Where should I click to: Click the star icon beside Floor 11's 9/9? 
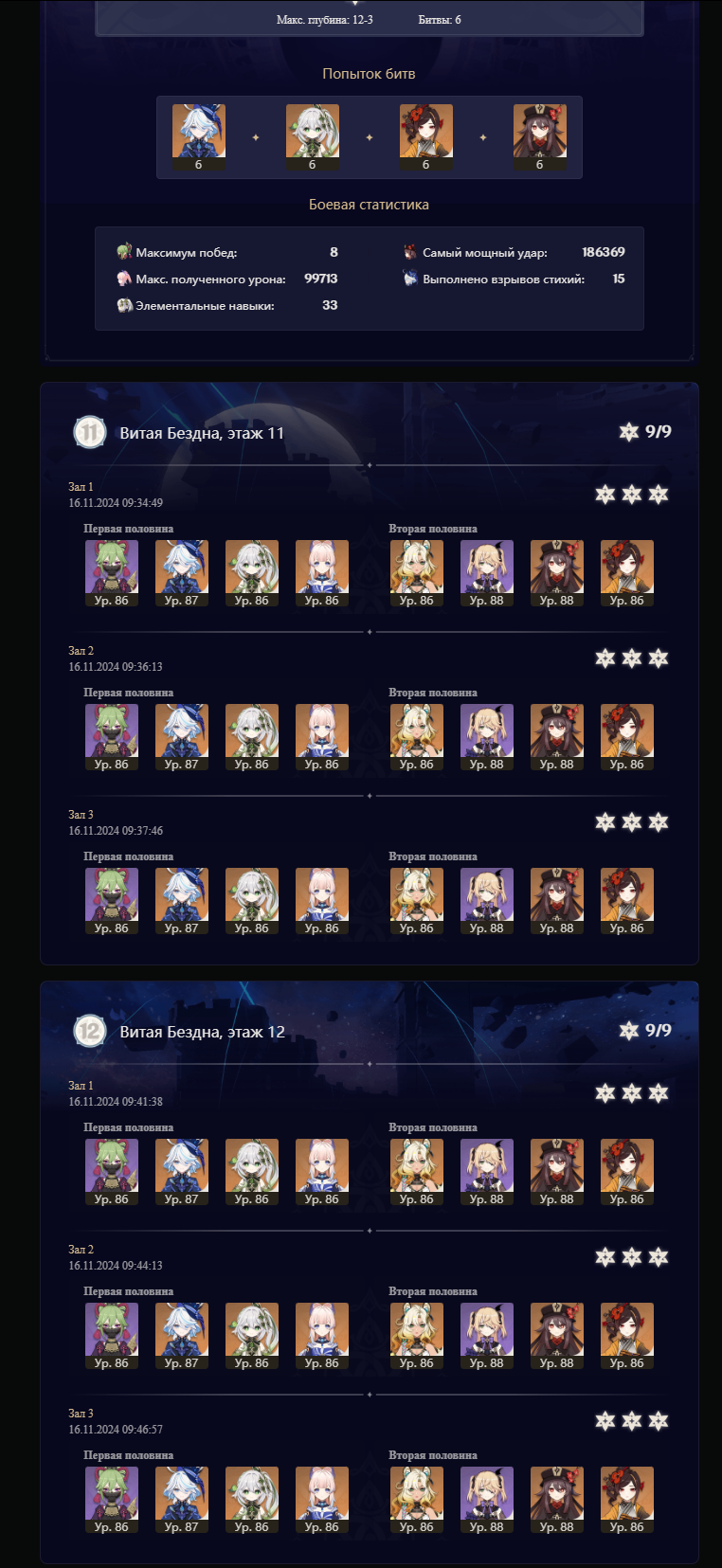[x=628, y=432]
